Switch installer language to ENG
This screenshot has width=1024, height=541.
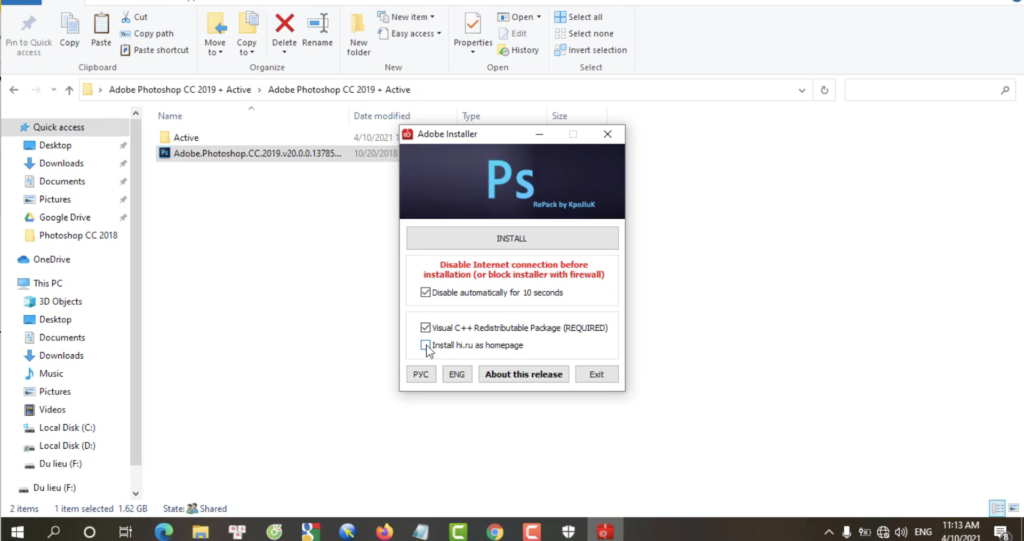pyautogui.click(x=456, y=374)
